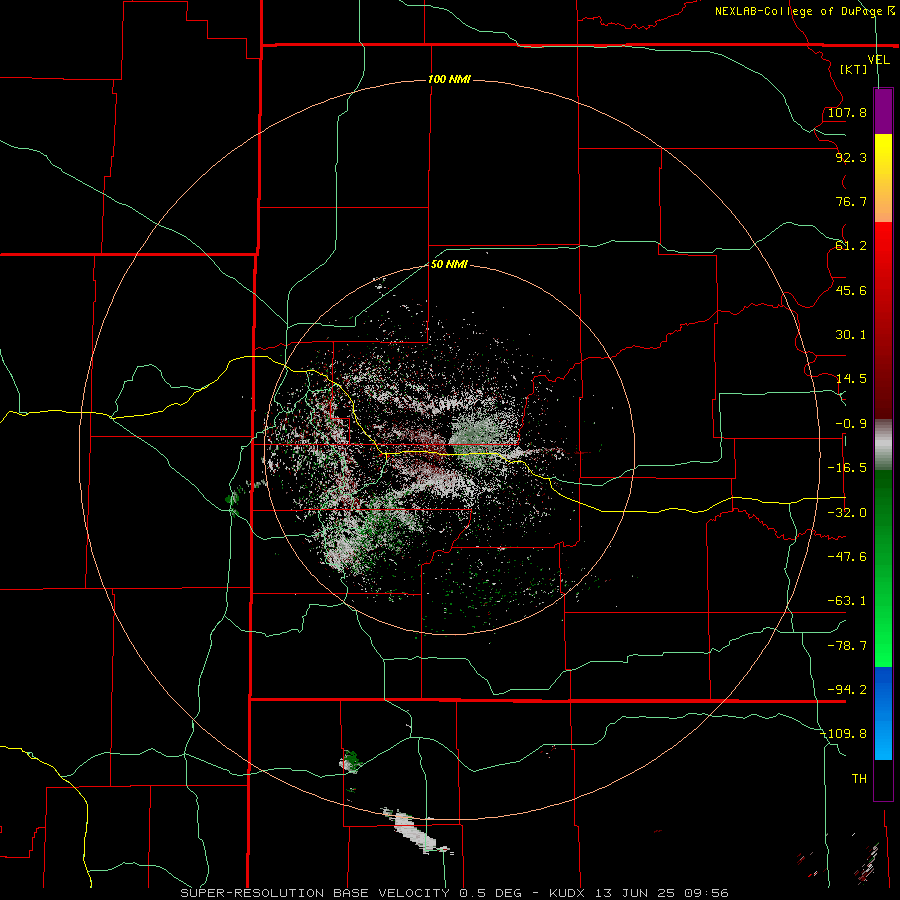The image size is (900, 900).
Task: Click the -0.9 legend value
Action: [x=851, y=424]
